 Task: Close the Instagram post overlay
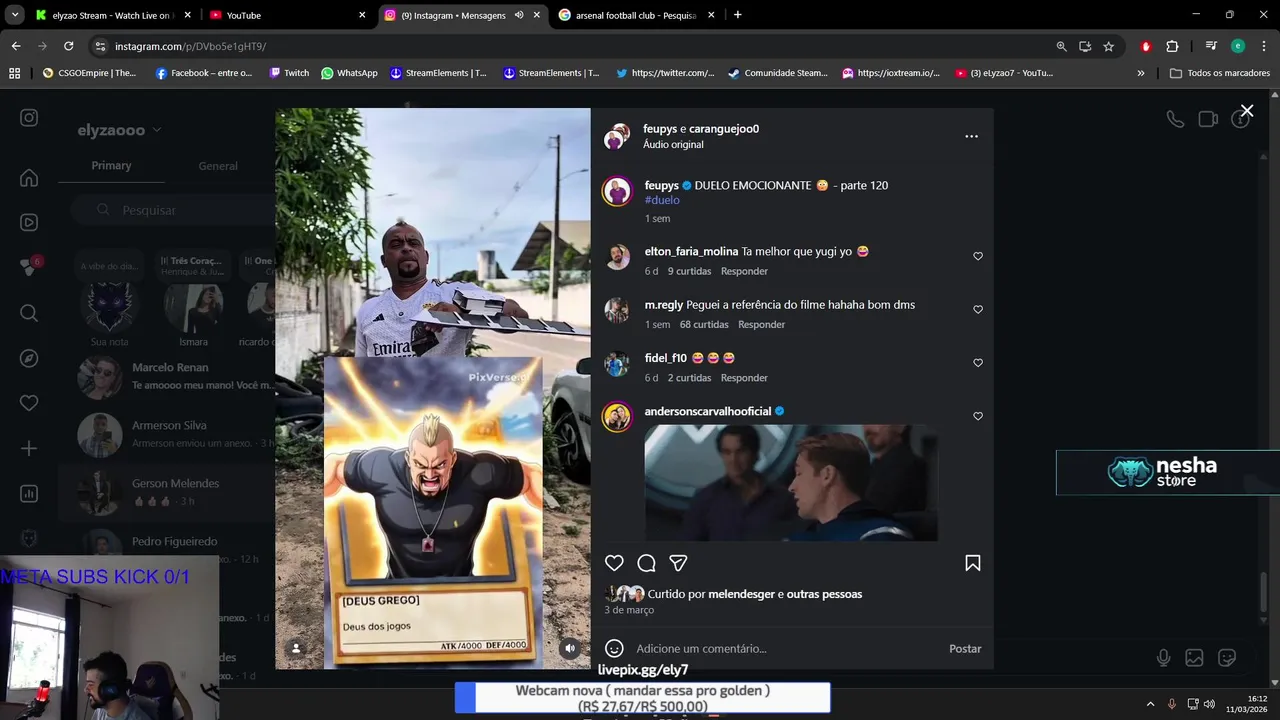[1246, 110]
